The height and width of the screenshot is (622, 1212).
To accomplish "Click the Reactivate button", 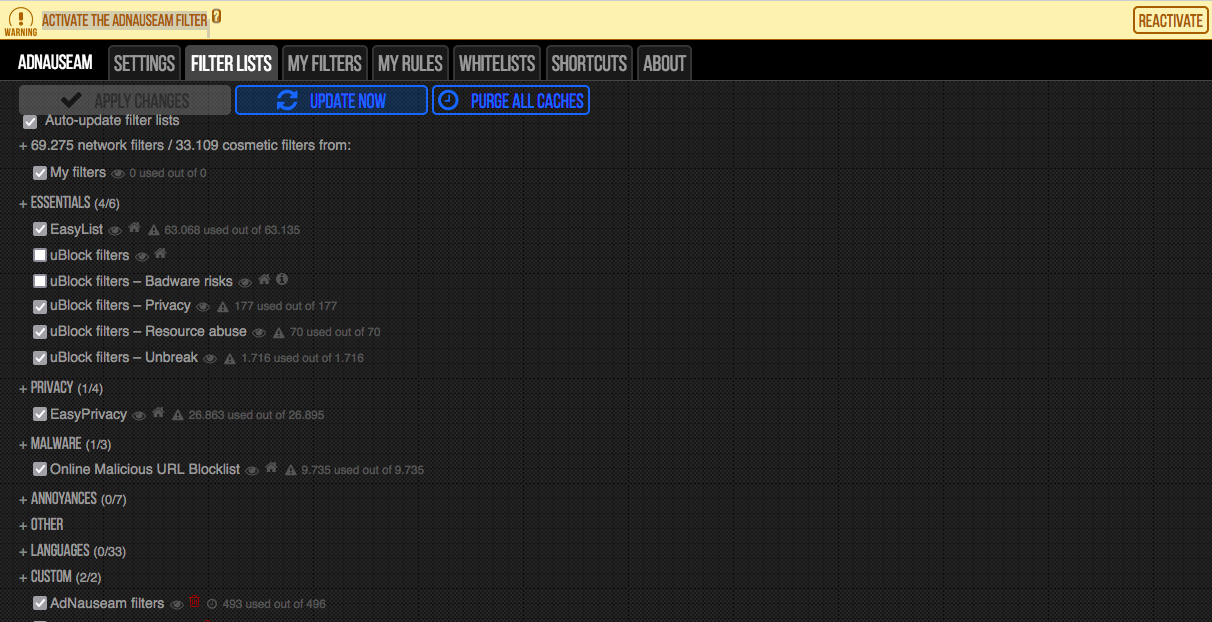I will point(1170,20).
